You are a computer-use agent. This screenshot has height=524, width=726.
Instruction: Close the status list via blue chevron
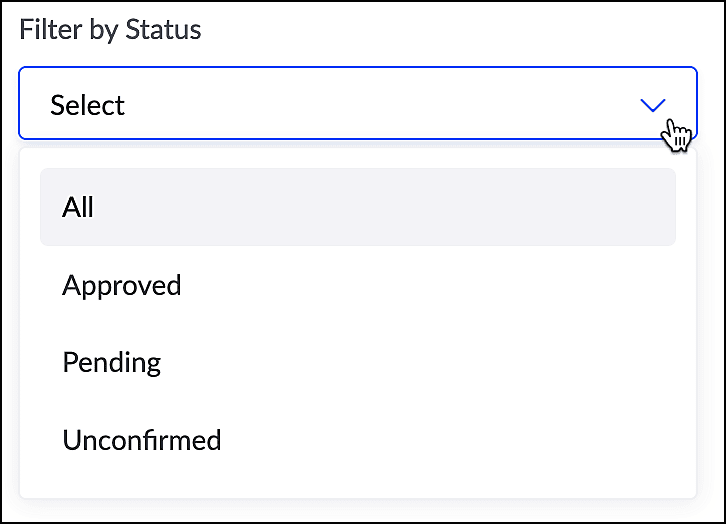coord(652,105)
